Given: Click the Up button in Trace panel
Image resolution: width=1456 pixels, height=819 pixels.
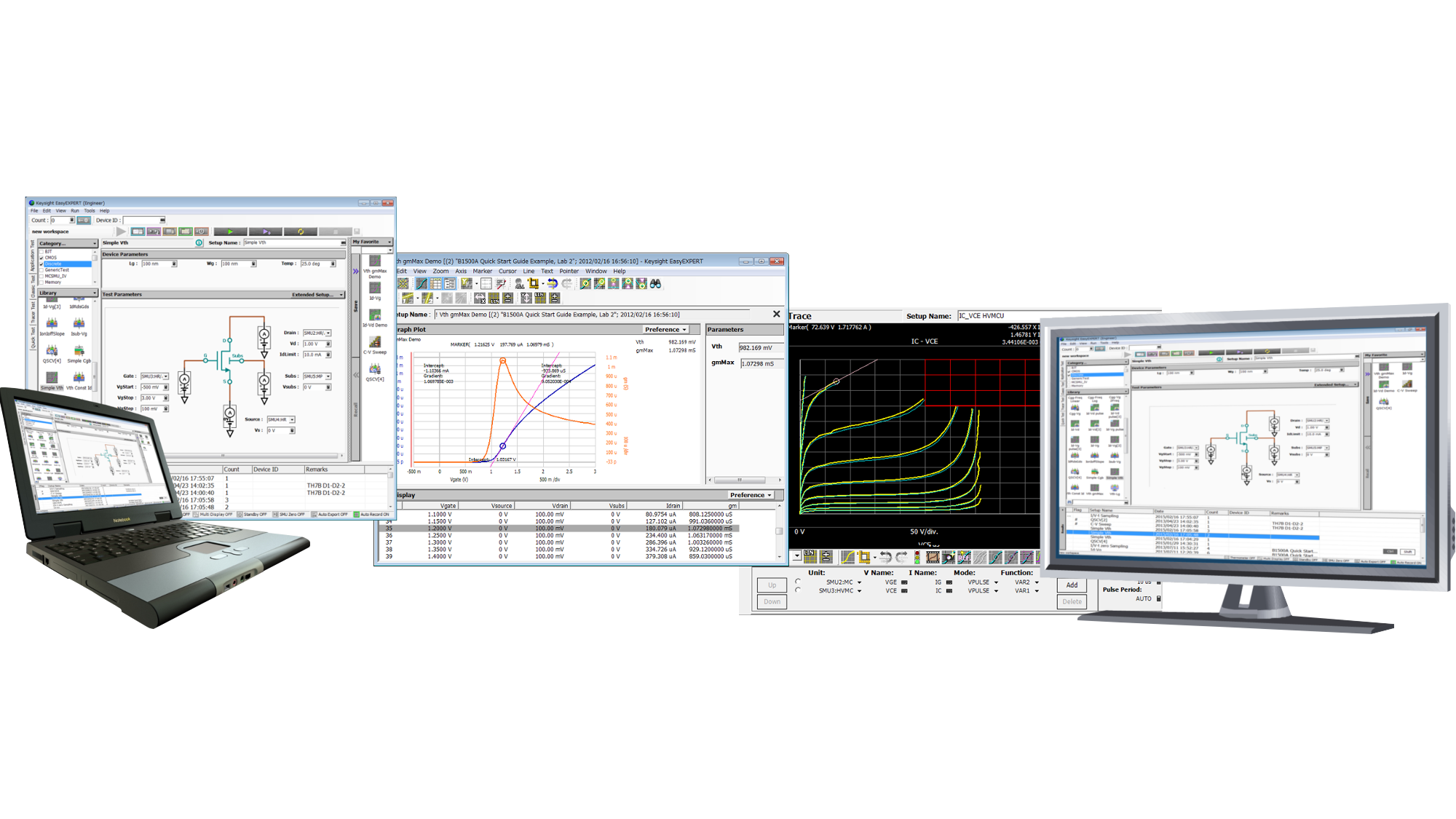Looking at the screenshot, I should pyautogui.click(x=772, y=585).
